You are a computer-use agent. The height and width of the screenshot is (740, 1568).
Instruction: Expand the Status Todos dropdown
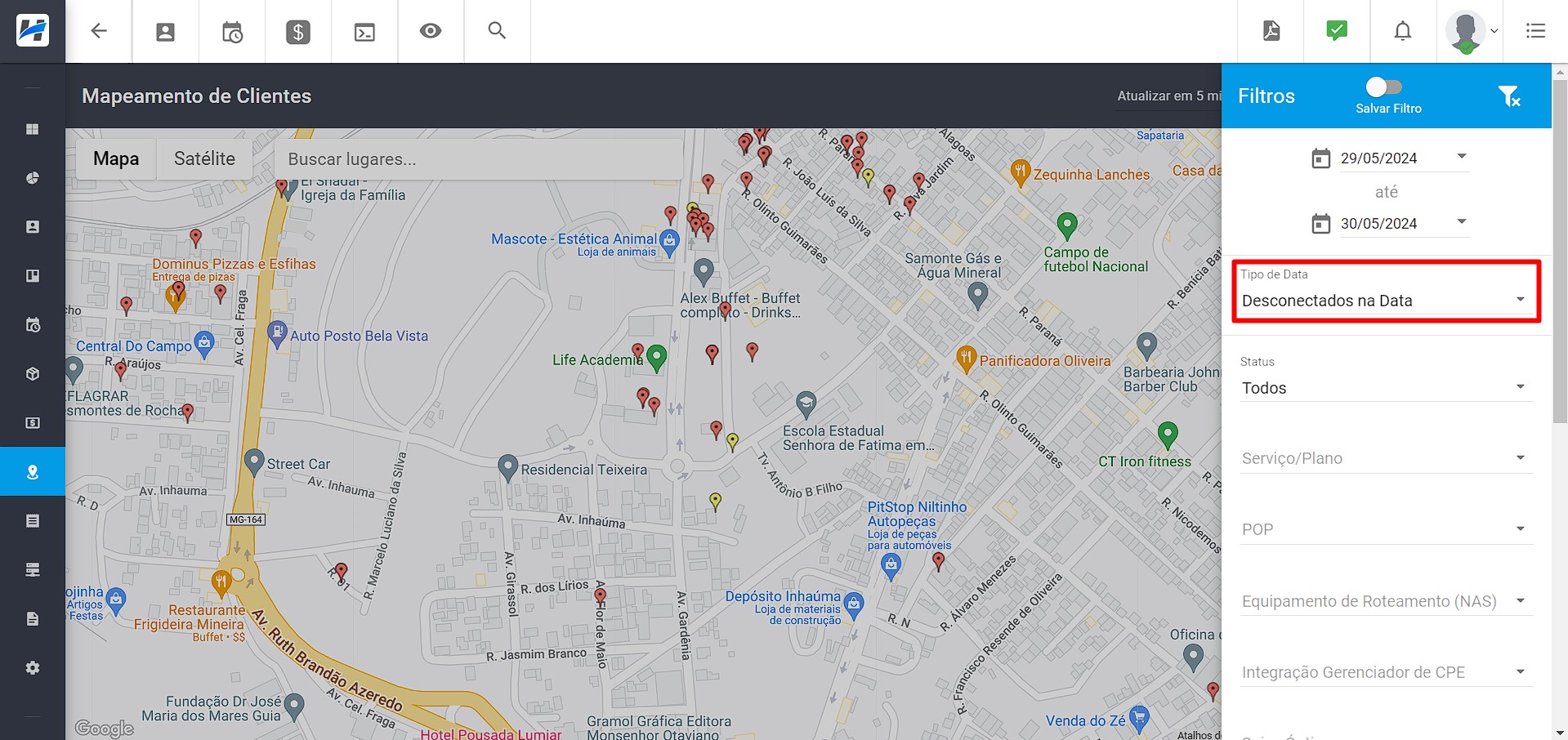(1386, 387)
